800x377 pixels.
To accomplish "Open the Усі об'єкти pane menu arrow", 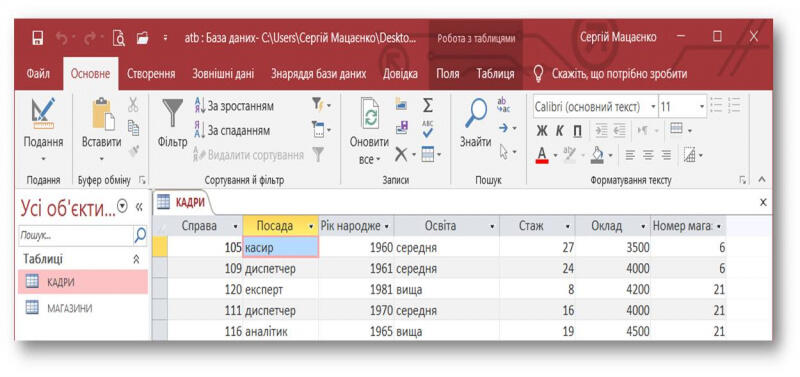I will [x=122, y=206].
